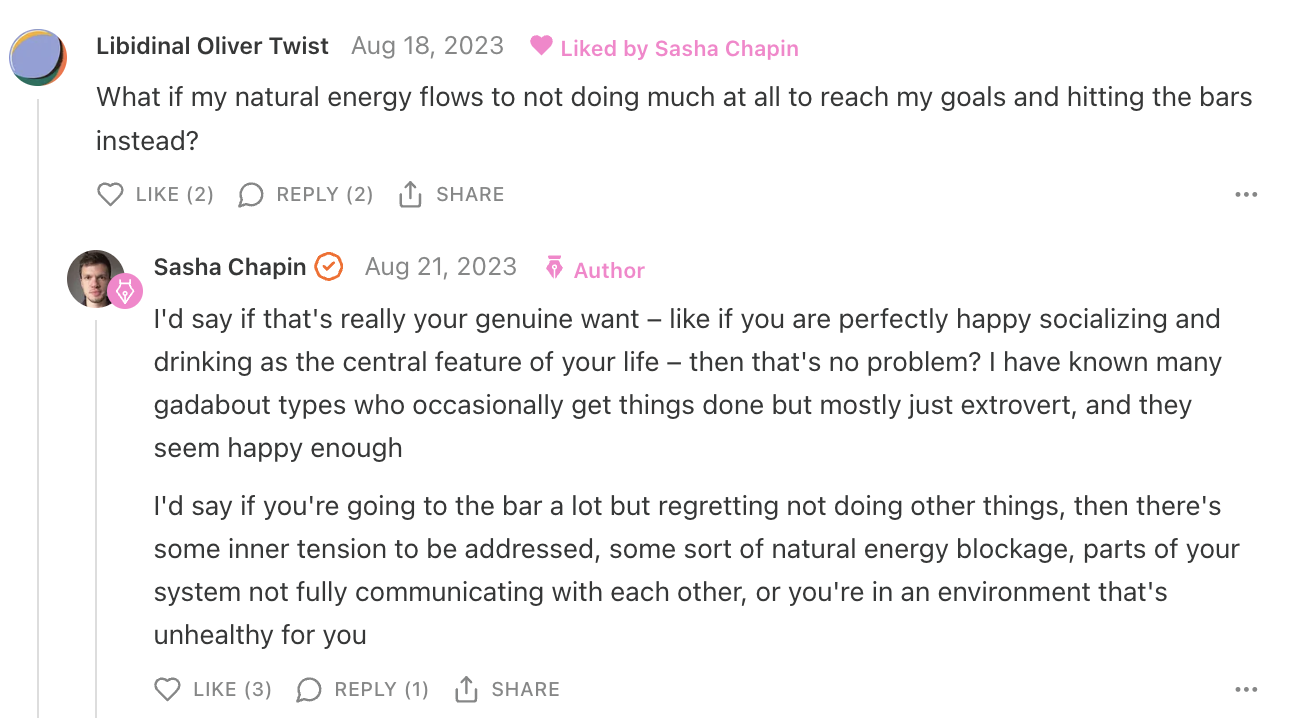The image size is (1290, 718).
Task: Click the pink Author pen icon
Action: 554,268
